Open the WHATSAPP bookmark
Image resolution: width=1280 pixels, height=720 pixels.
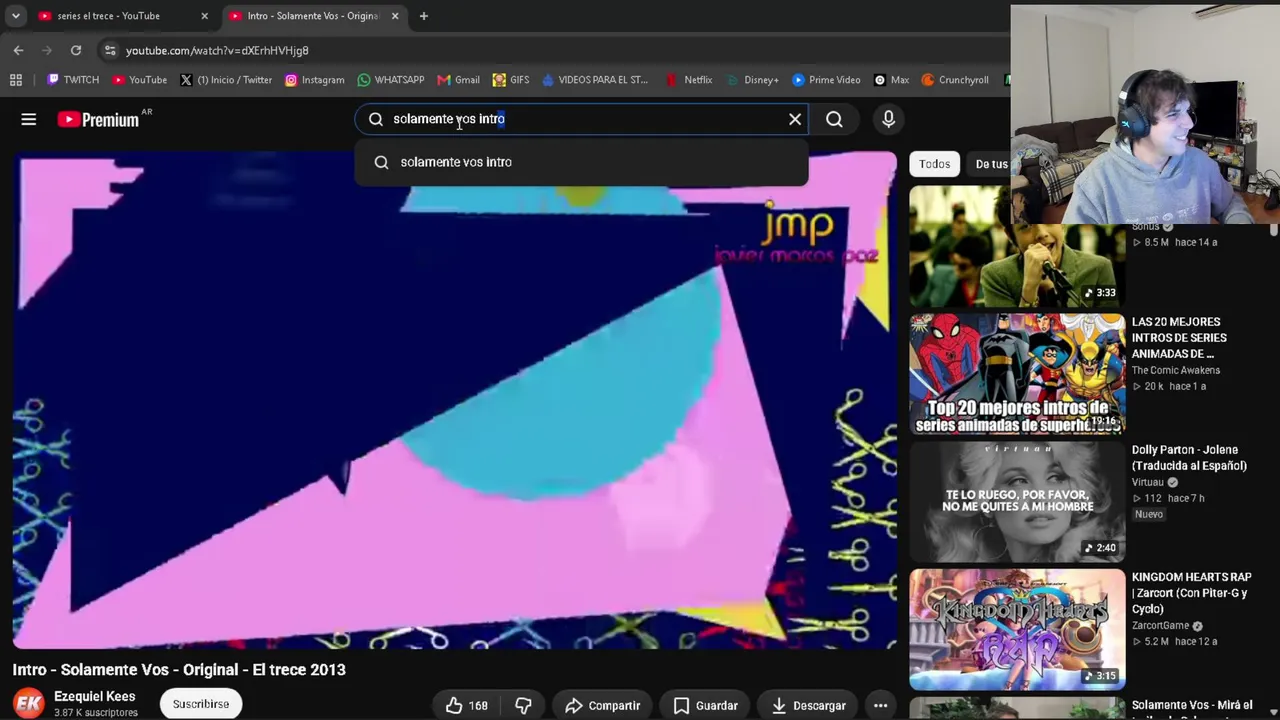391,80
